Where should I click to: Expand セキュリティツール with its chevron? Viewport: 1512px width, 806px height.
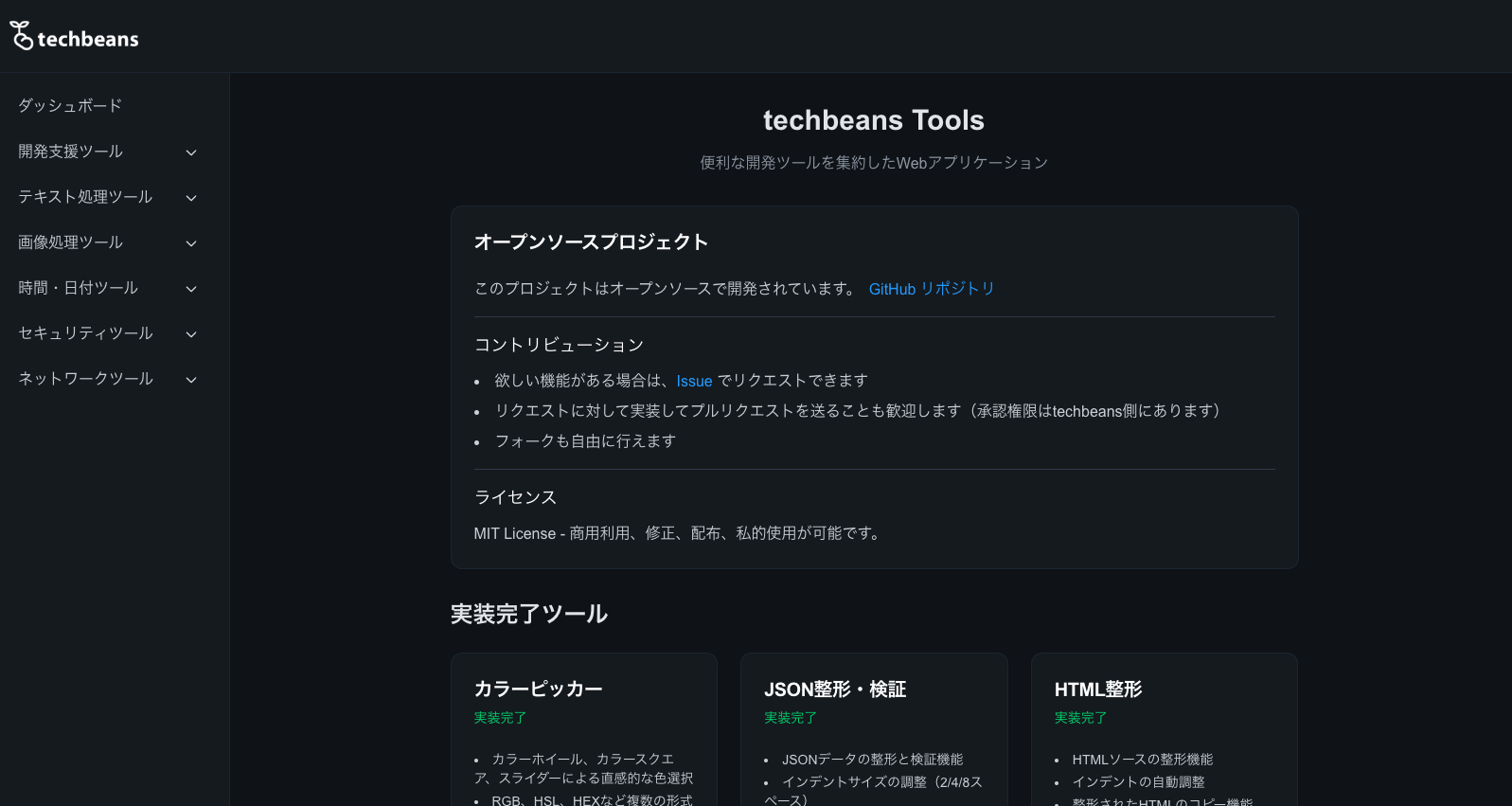[x=191, y=334]
